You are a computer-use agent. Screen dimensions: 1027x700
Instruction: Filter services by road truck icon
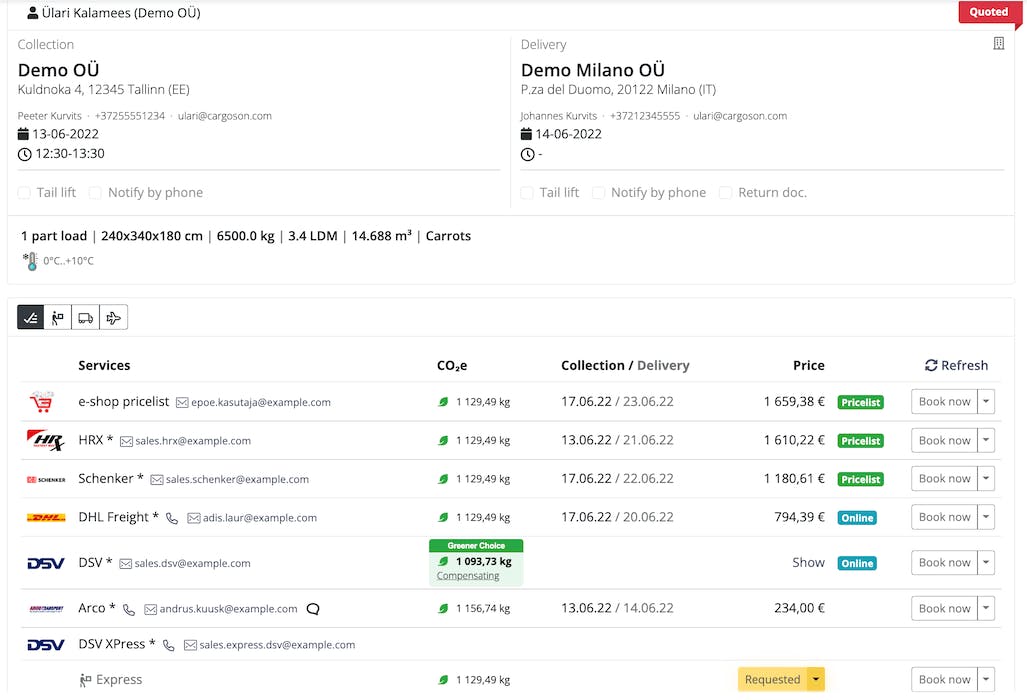pyautogui.click(x=85, y=318)
